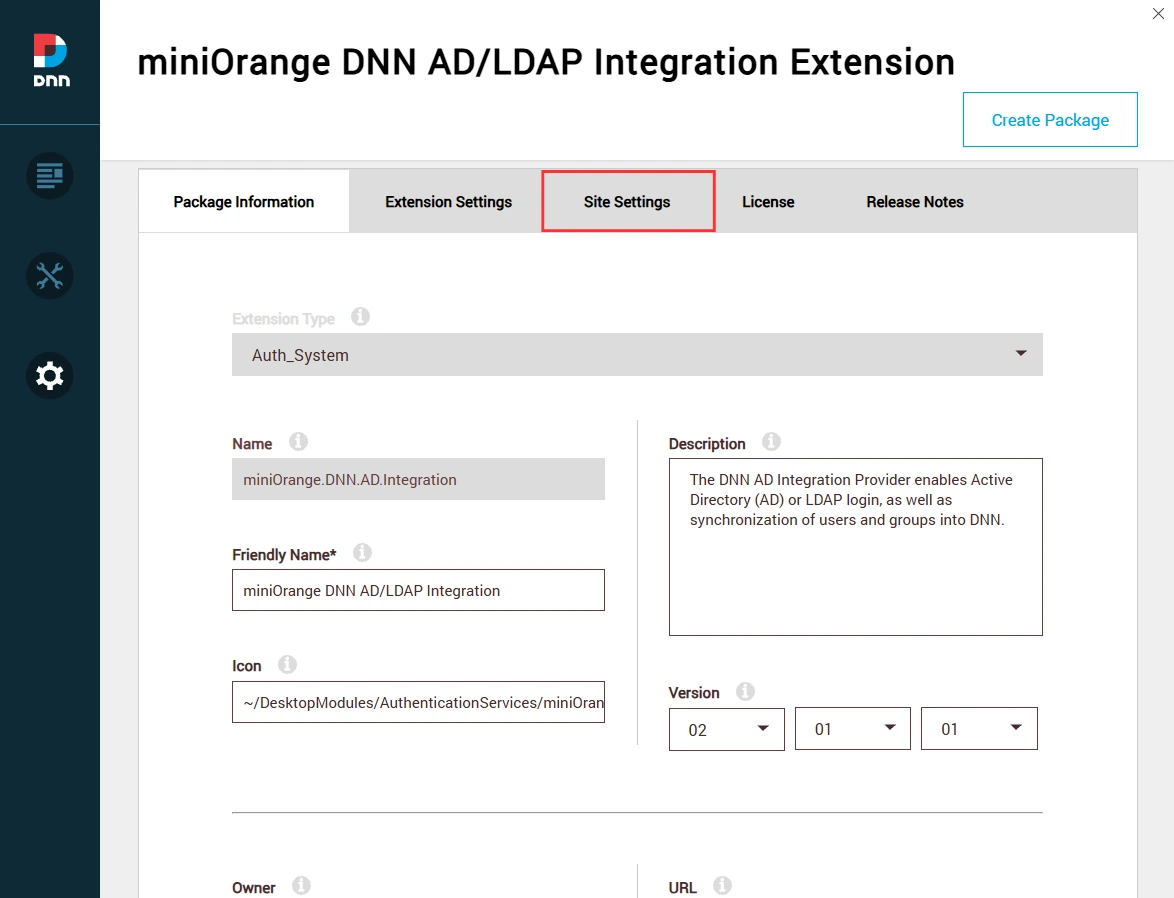
Task: Show info tooltip next to Description
Action: [x=771, y=442]
